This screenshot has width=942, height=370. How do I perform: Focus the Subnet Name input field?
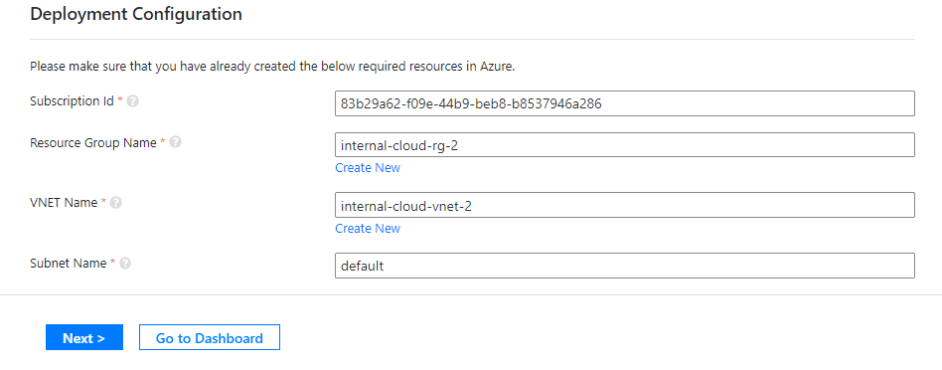point(625,265)
